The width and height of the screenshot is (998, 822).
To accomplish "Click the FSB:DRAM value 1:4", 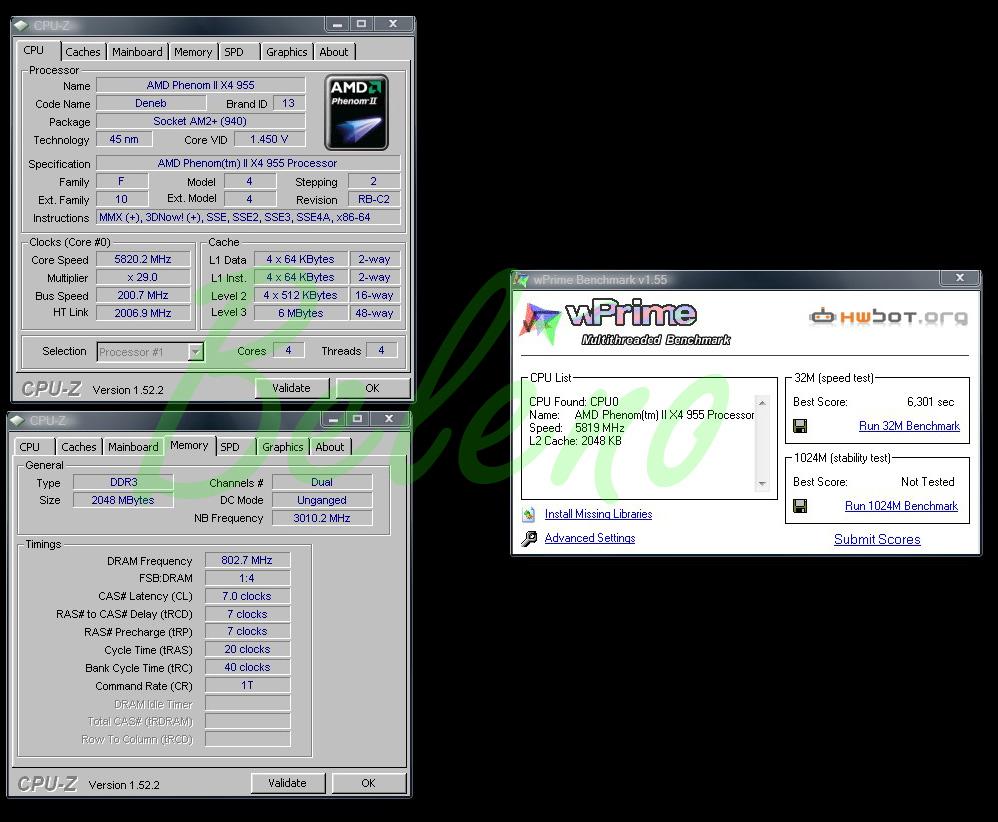I will (x=247, y=578).
